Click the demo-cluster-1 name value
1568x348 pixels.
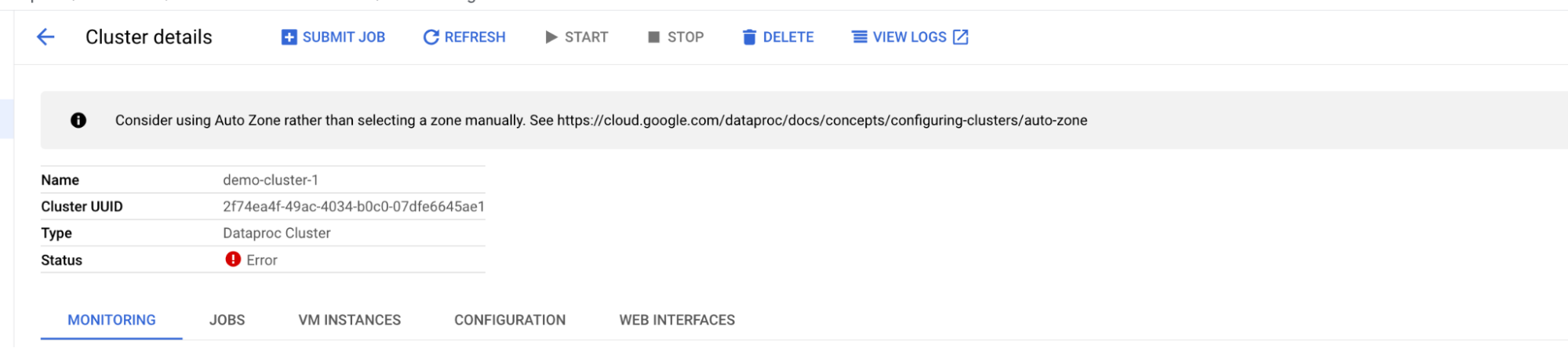271,179
